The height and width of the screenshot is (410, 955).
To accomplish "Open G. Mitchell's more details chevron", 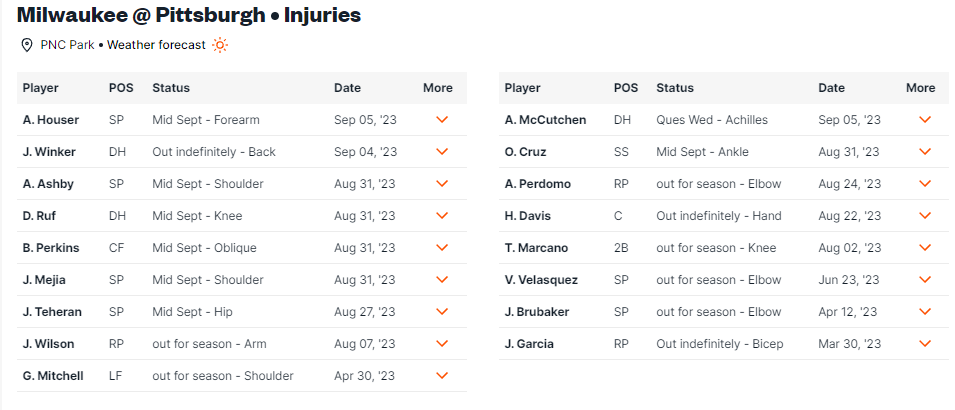I will coord(442,376).
